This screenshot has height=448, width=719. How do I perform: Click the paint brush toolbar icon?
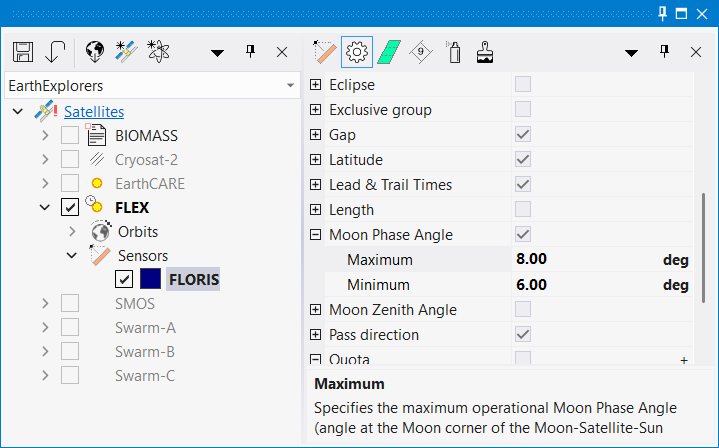coord(485,52)
